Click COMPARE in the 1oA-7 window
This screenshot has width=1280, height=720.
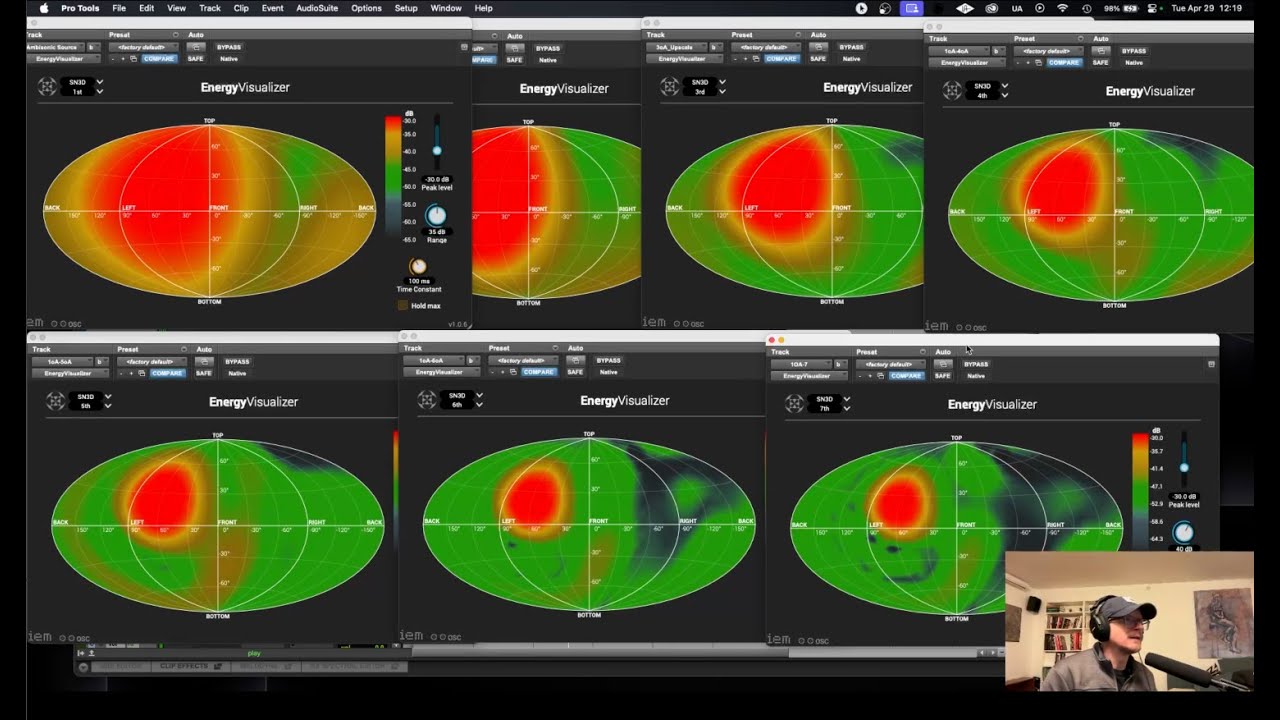(x=906, y=376)
